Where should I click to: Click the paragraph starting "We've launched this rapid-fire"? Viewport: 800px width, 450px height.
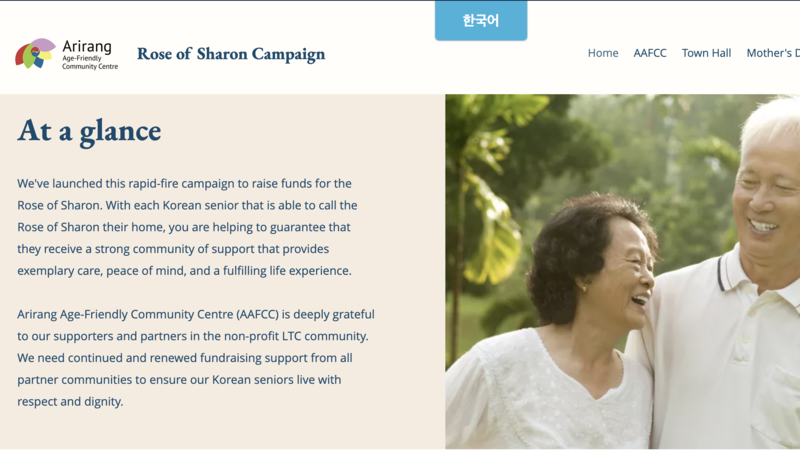tap(186, 227)
